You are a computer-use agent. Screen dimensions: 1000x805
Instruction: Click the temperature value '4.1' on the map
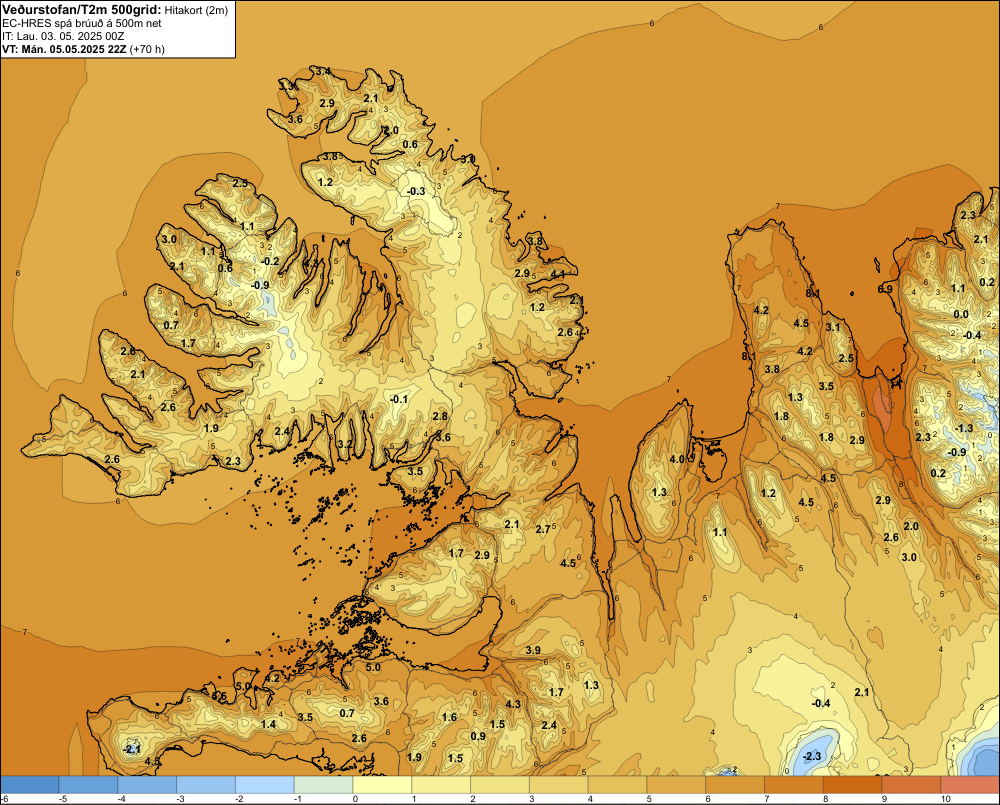pyautogui.click(x=558, y=274)
